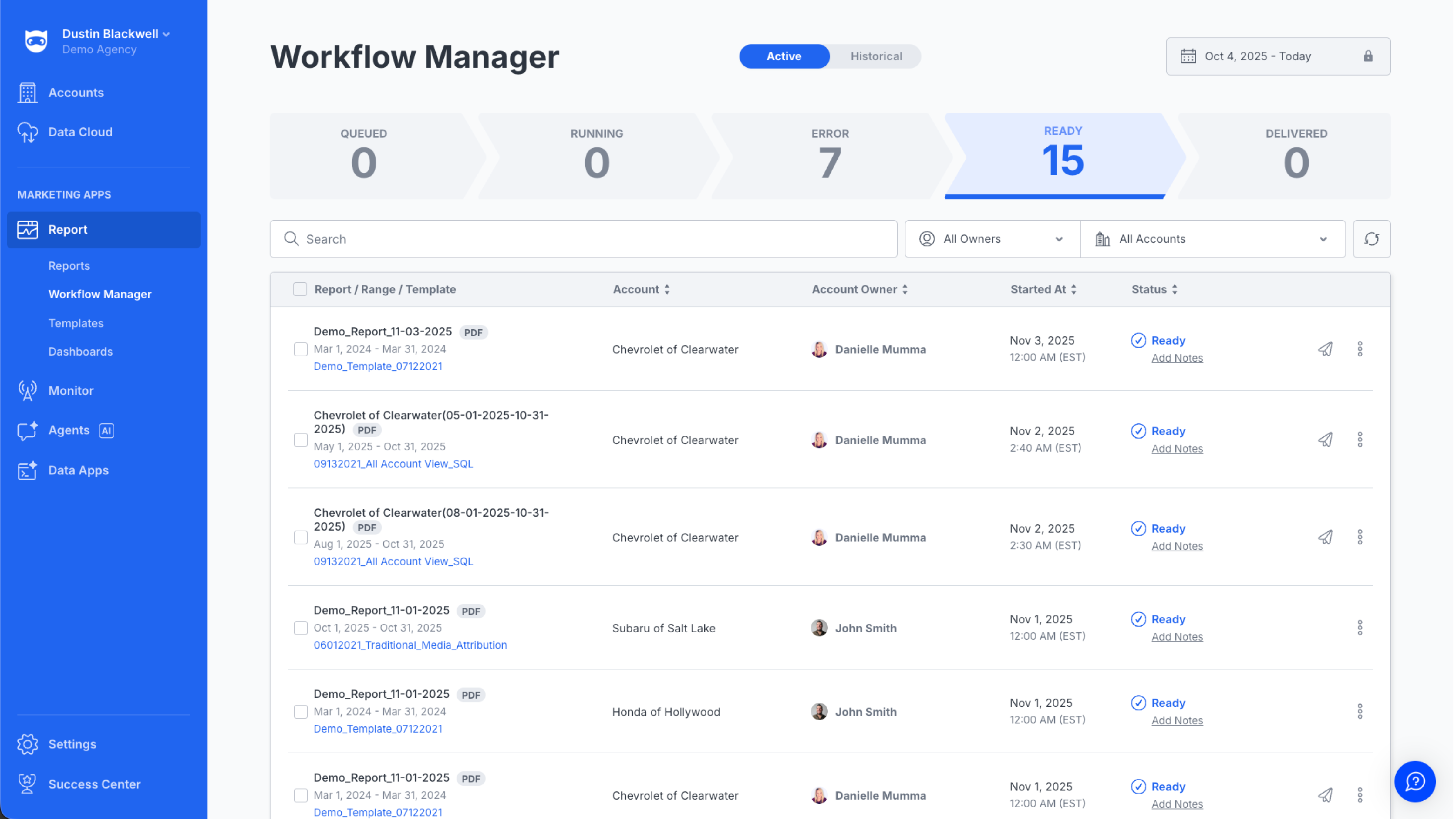Open the 06012021_Traditional_Media_Attribution template link

(410, 645)
